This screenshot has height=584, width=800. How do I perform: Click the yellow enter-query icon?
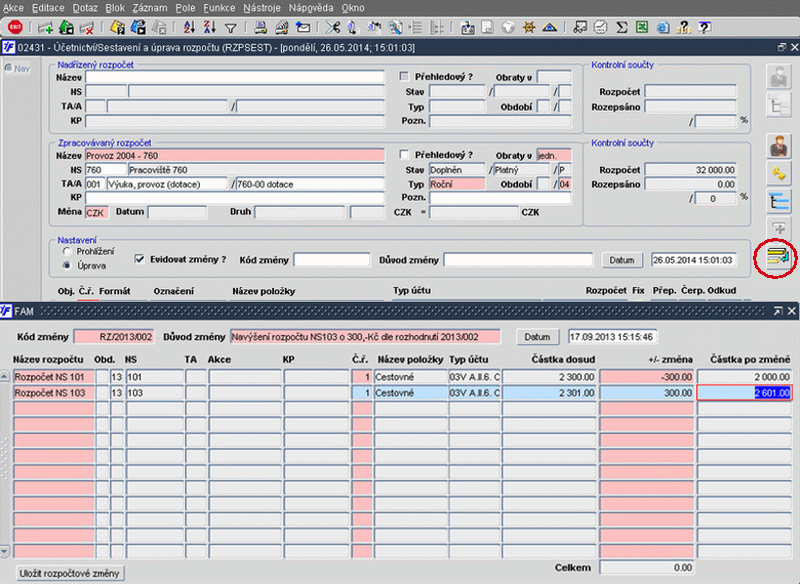(117, 27)
